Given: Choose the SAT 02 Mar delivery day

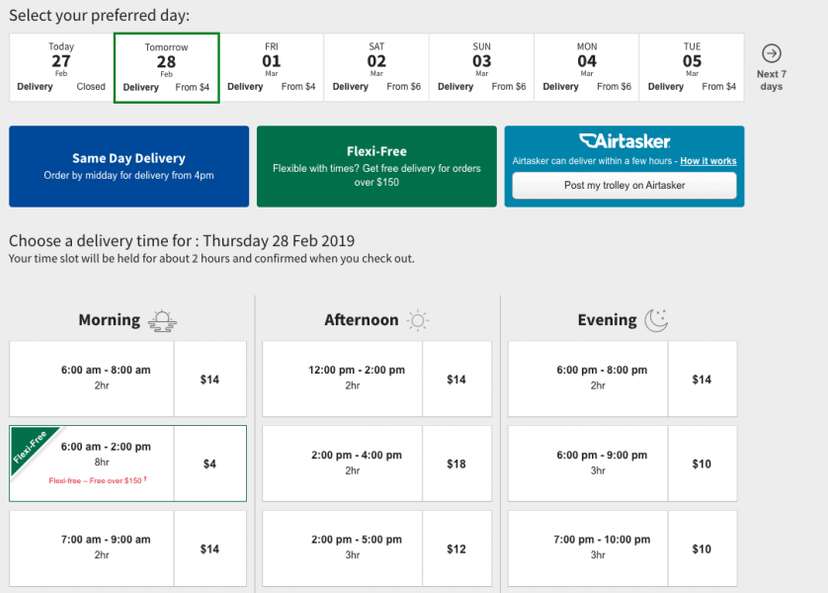Looking at the screenshot, I should [x=377, y=67].
